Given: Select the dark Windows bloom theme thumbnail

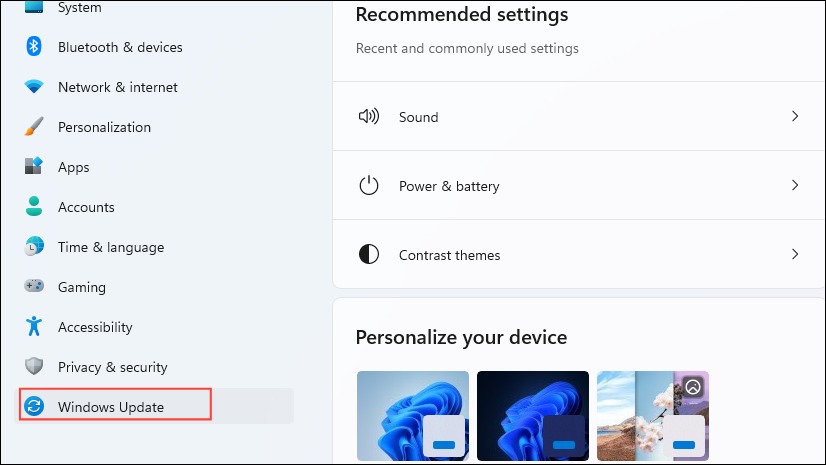Looking at the screenshot, I should click(533, 416).
